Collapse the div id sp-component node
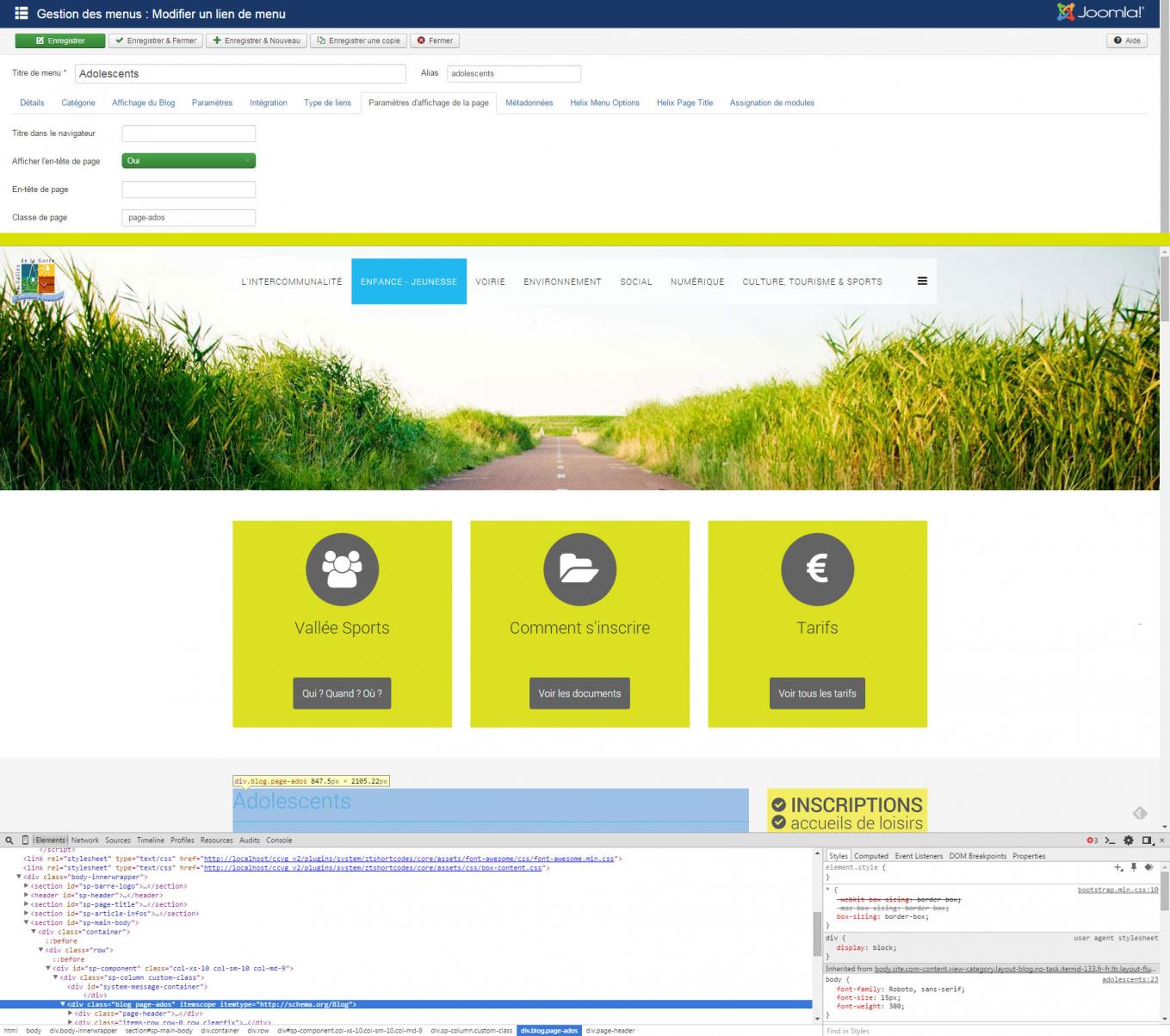This screenshot has height=1036, width=1170. click(x=48, y=968)
